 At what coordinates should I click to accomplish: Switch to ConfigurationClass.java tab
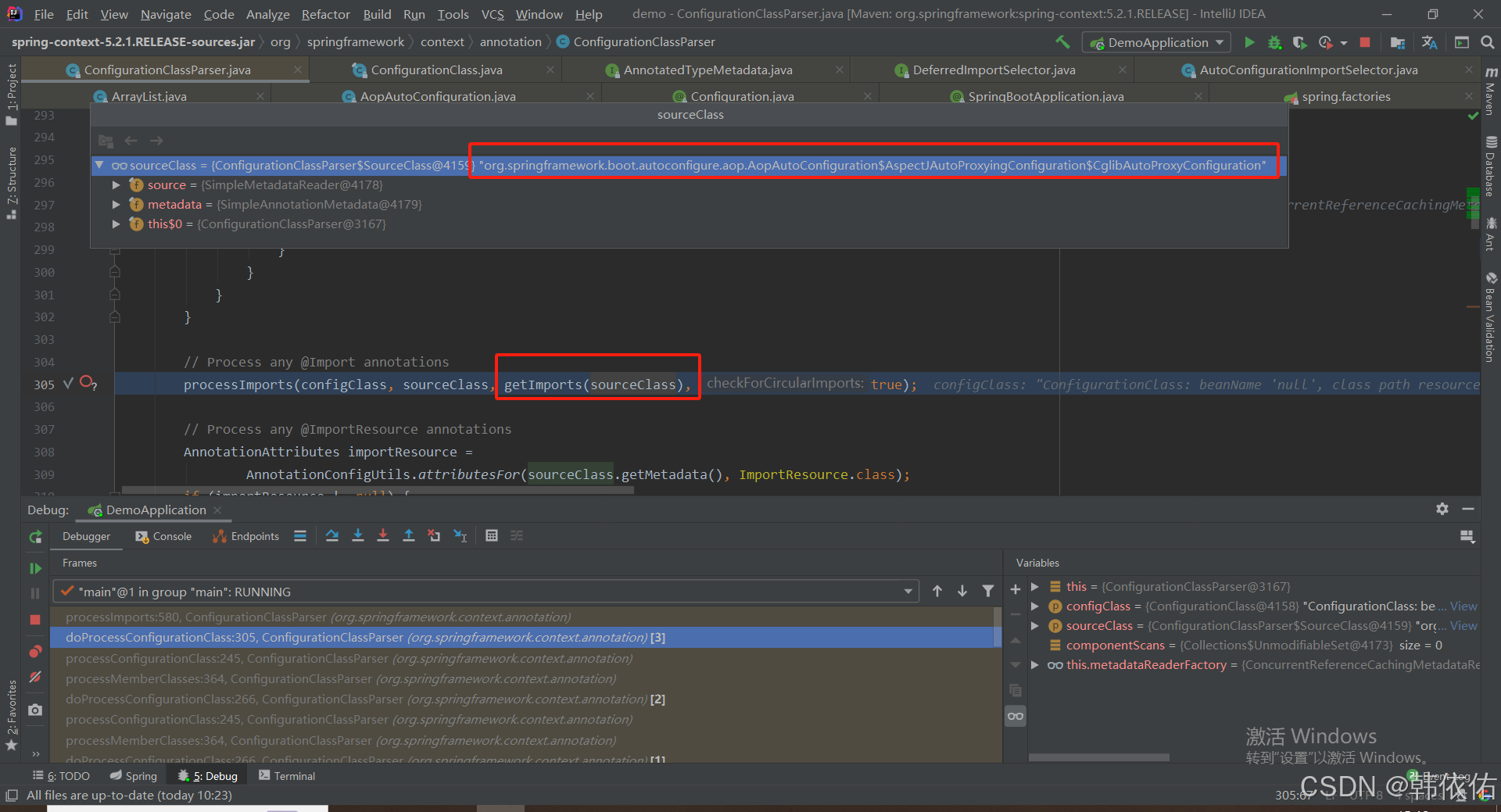click(436, 70)
